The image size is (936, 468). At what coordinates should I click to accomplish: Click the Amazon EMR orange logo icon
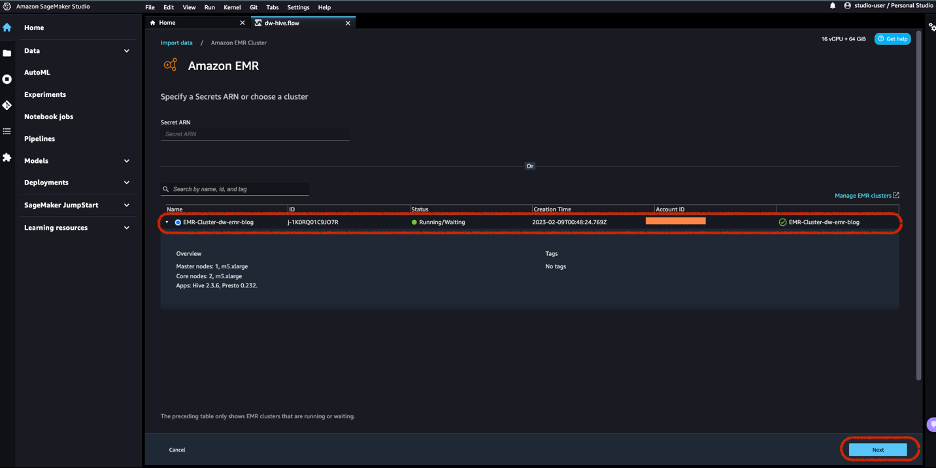coord(170,65)
